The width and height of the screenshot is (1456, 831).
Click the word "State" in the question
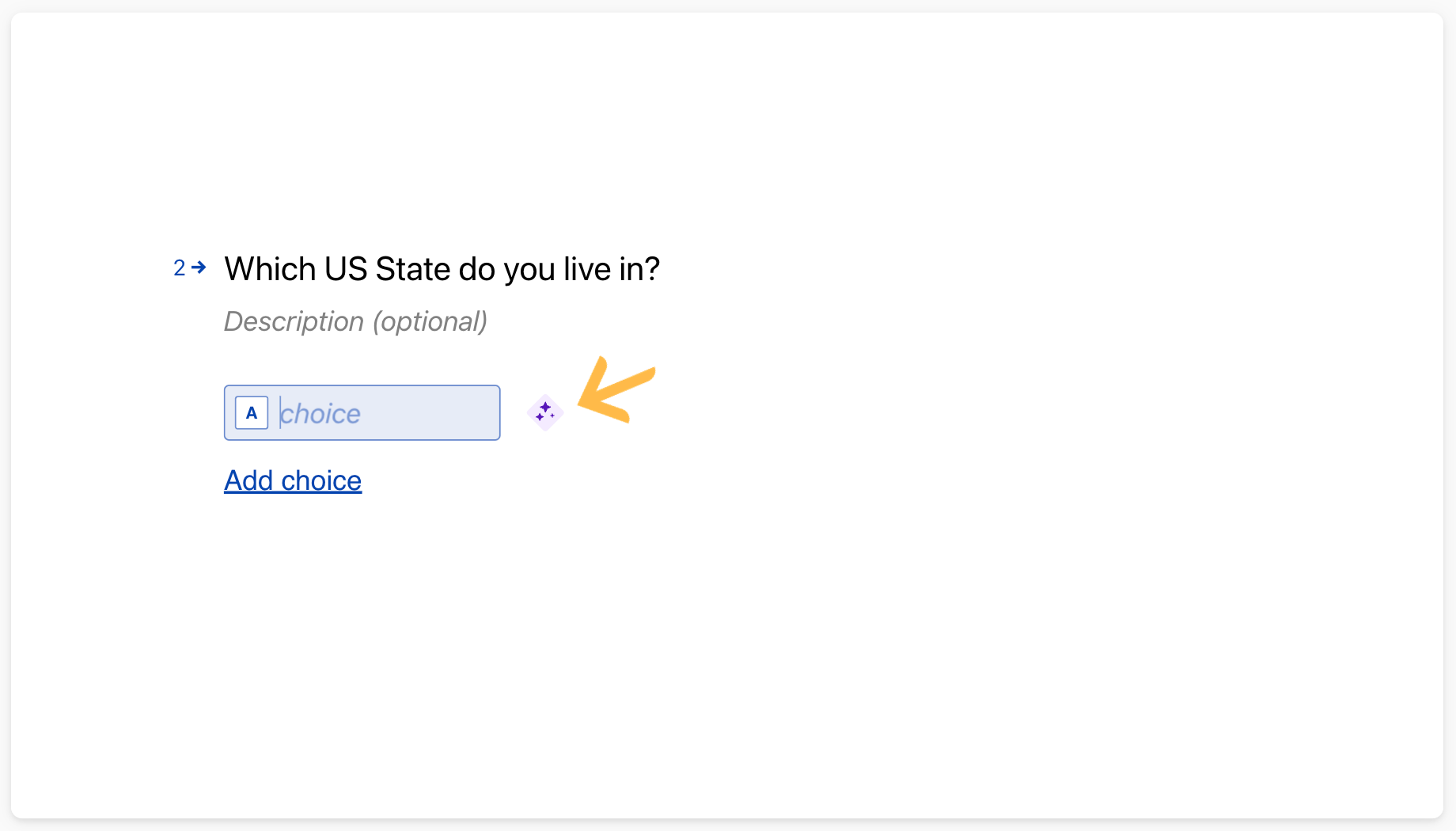[413, 269]
